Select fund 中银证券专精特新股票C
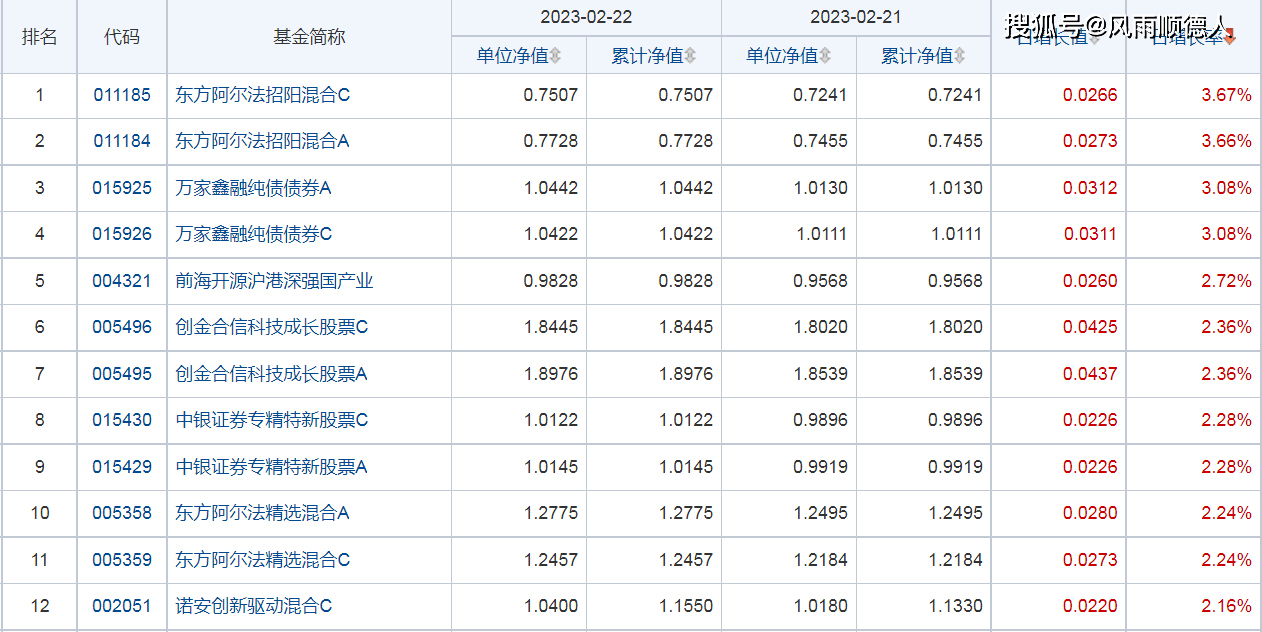Viewport: 1262px width, 632px height. click(x=272, y=420)
